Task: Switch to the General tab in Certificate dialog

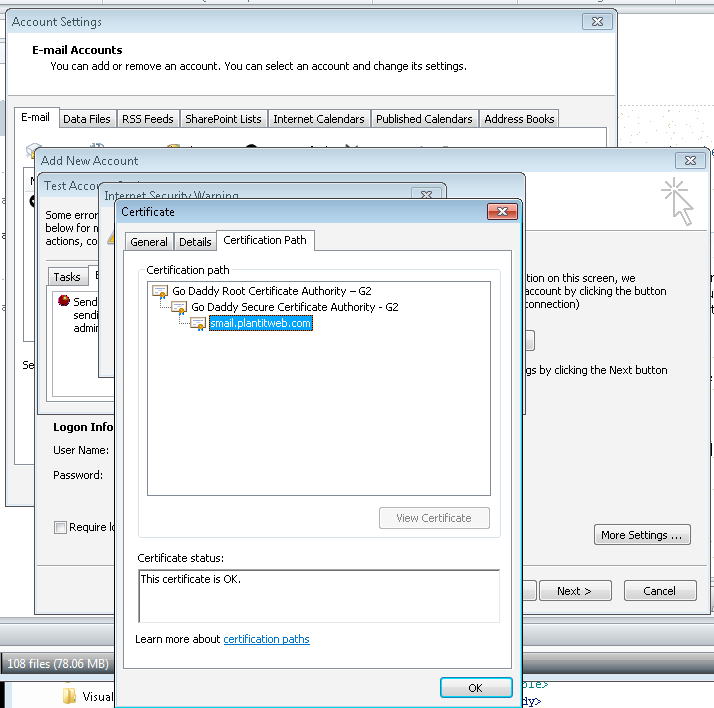Action: (149, 242)
